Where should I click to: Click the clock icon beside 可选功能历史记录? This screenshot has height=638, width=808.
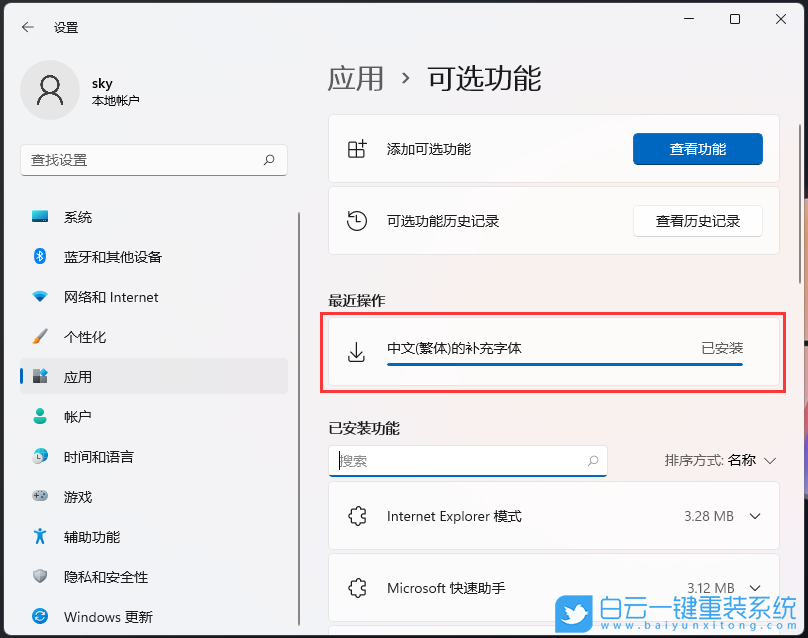pos(357,220)
